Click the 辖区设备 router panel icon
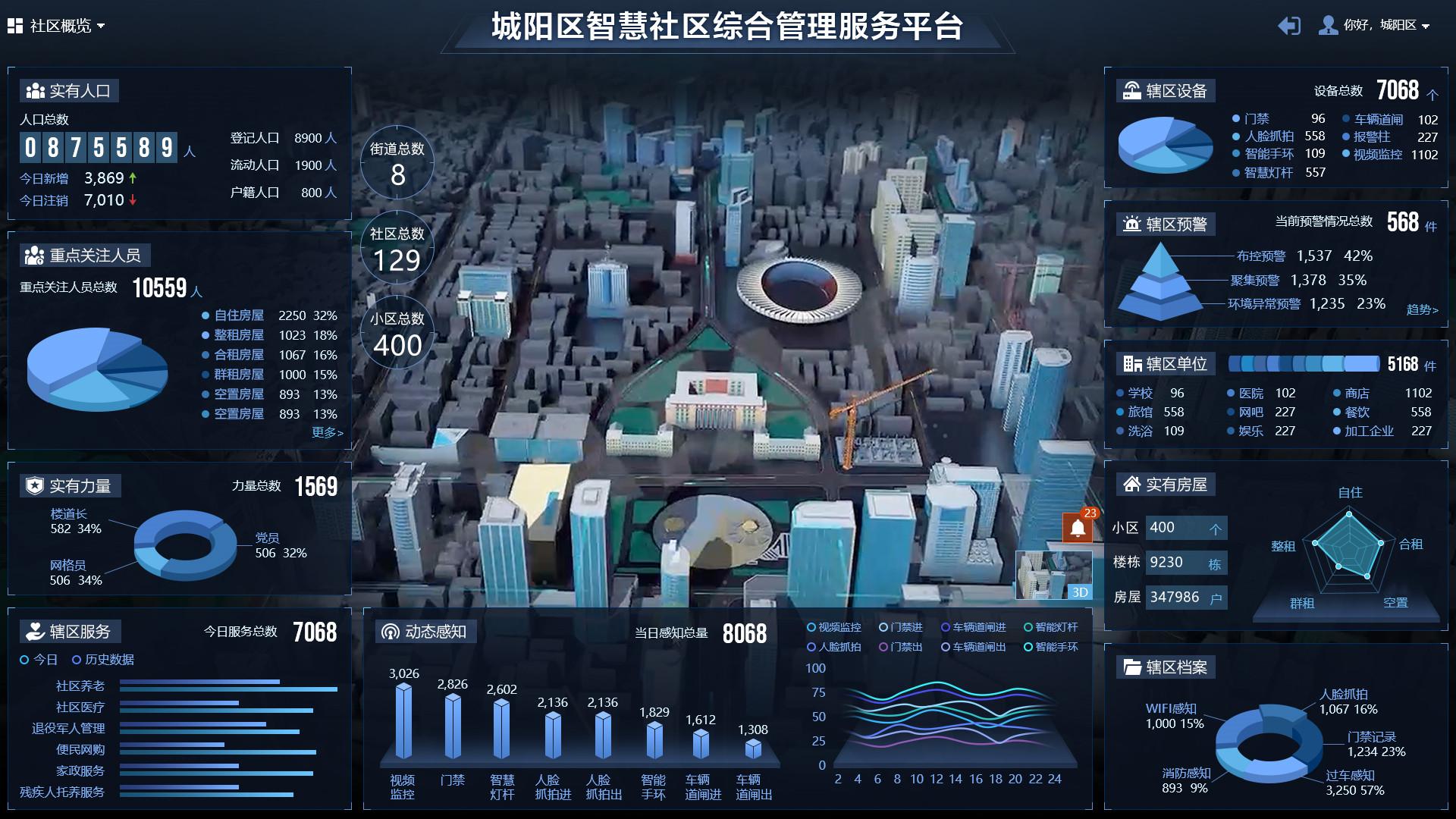Image resolution: width=1456 pixels, height=819 pixels. (x=1131, y=91)
